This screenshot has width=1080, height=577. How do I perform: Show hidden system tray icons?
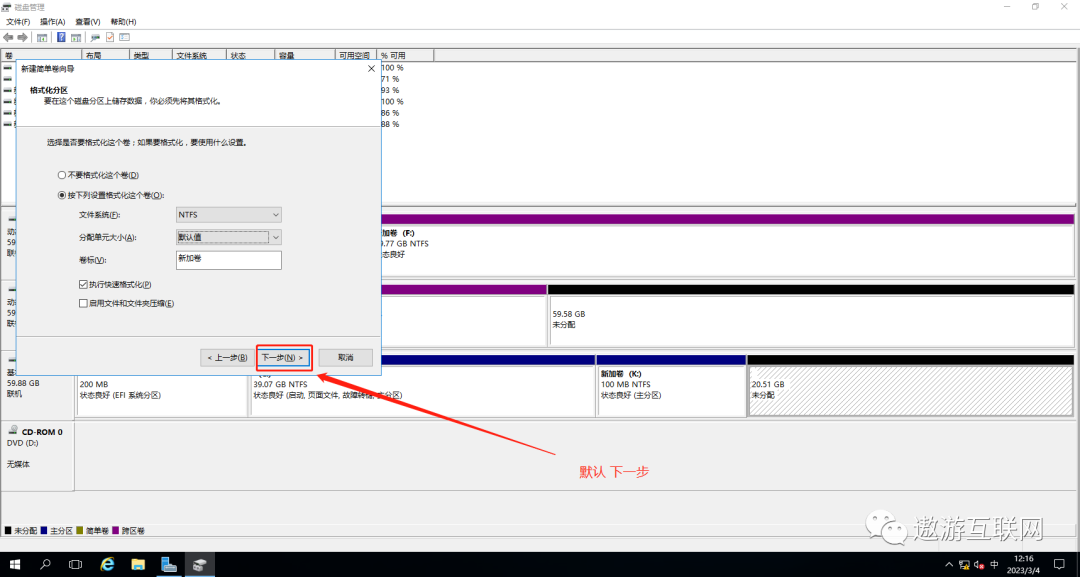[x=949, y=565]
